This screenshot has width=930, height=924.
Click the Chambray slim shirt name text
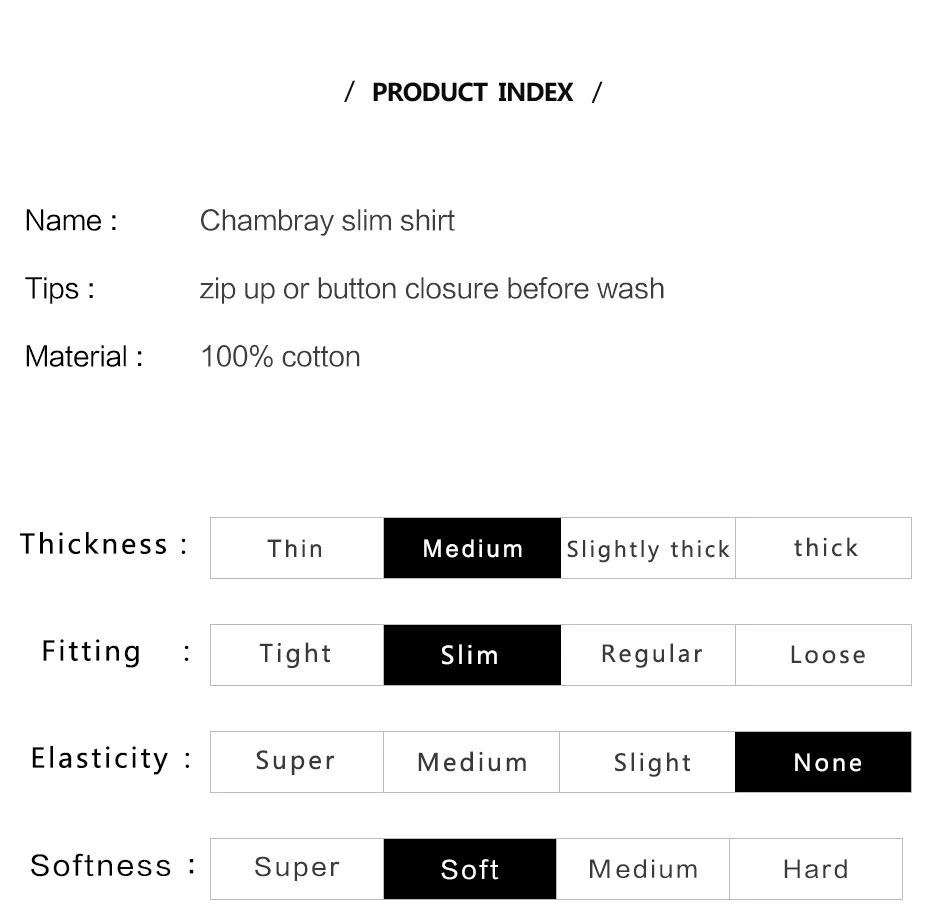pos(327,221)
